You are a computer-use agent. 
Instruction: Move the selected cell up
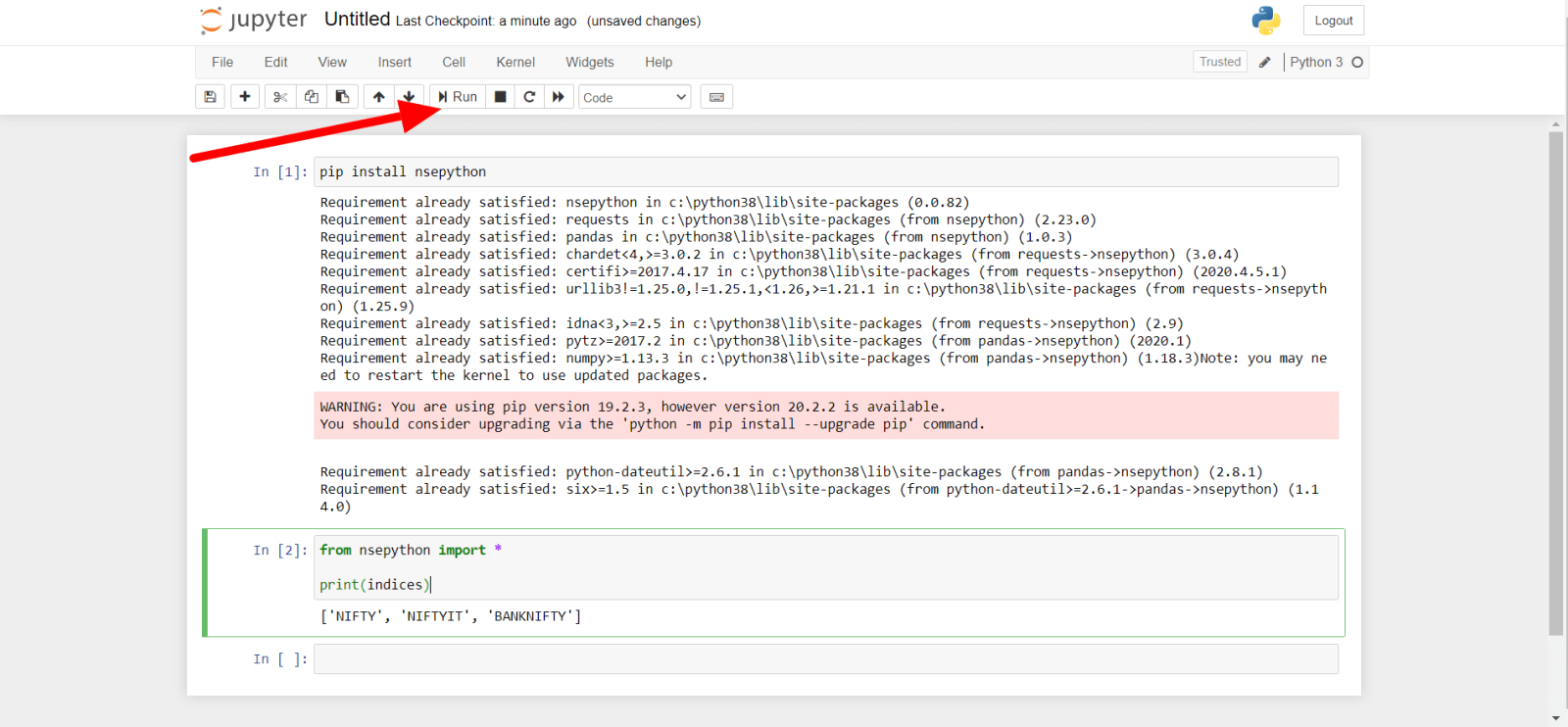pyautogui.click(x=379, y=97)
